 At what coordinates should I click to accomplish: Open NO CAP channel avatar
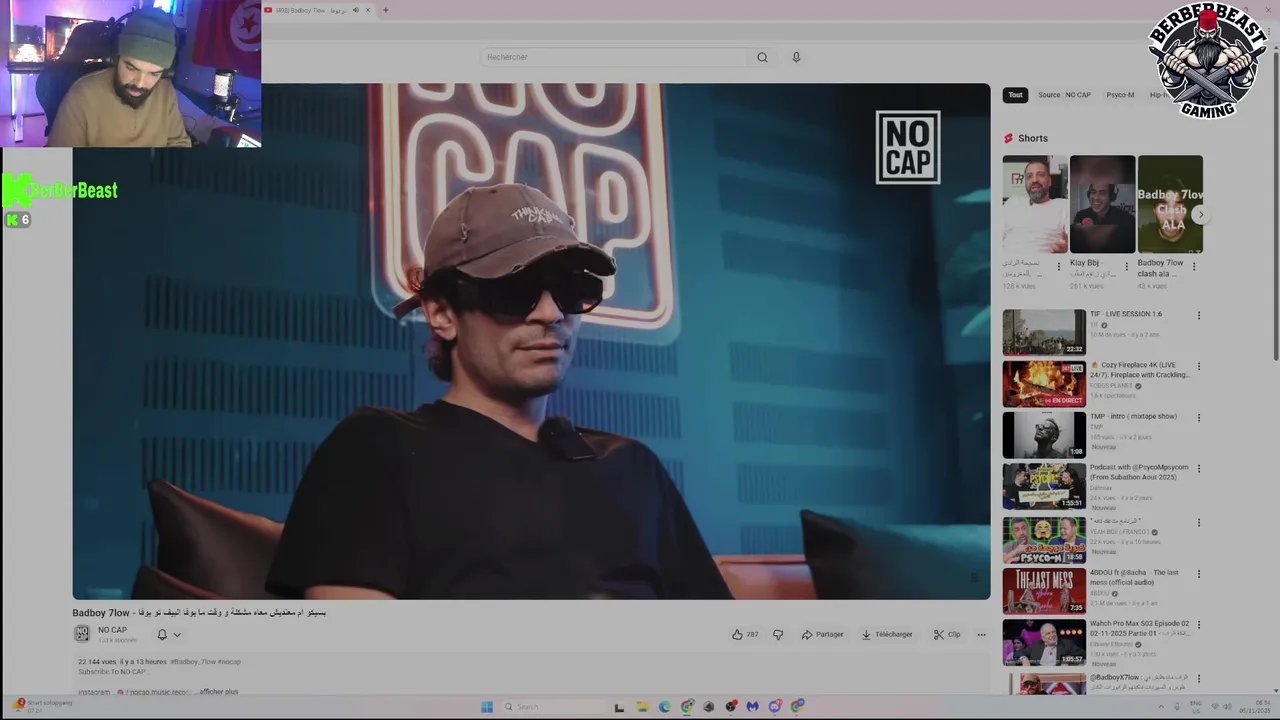(x=82, y=634)
